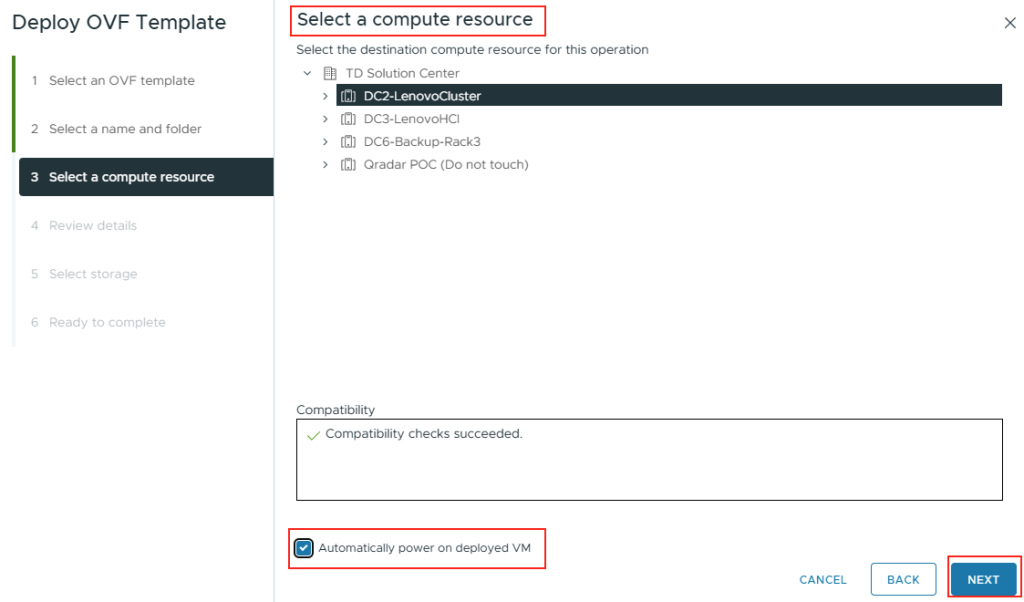
Task: Click the green compatibility checkmark icon
Action: pos(313,435)
